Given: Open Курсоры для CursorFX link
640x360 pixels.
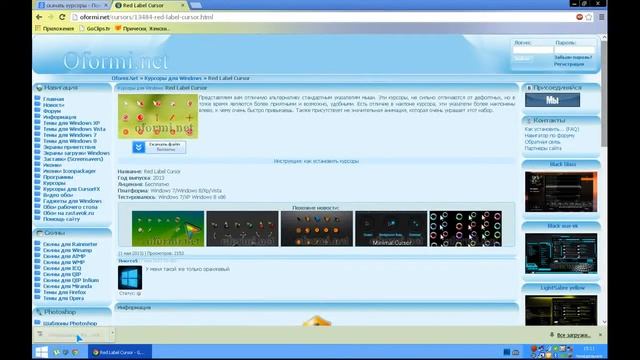Looking at the screenshot, I should tap(71, 189).
